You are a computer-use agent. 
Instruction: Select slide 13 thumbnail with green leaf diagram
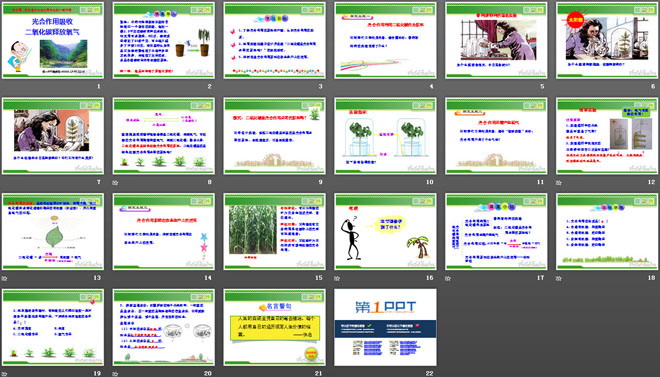click(53, 231)
